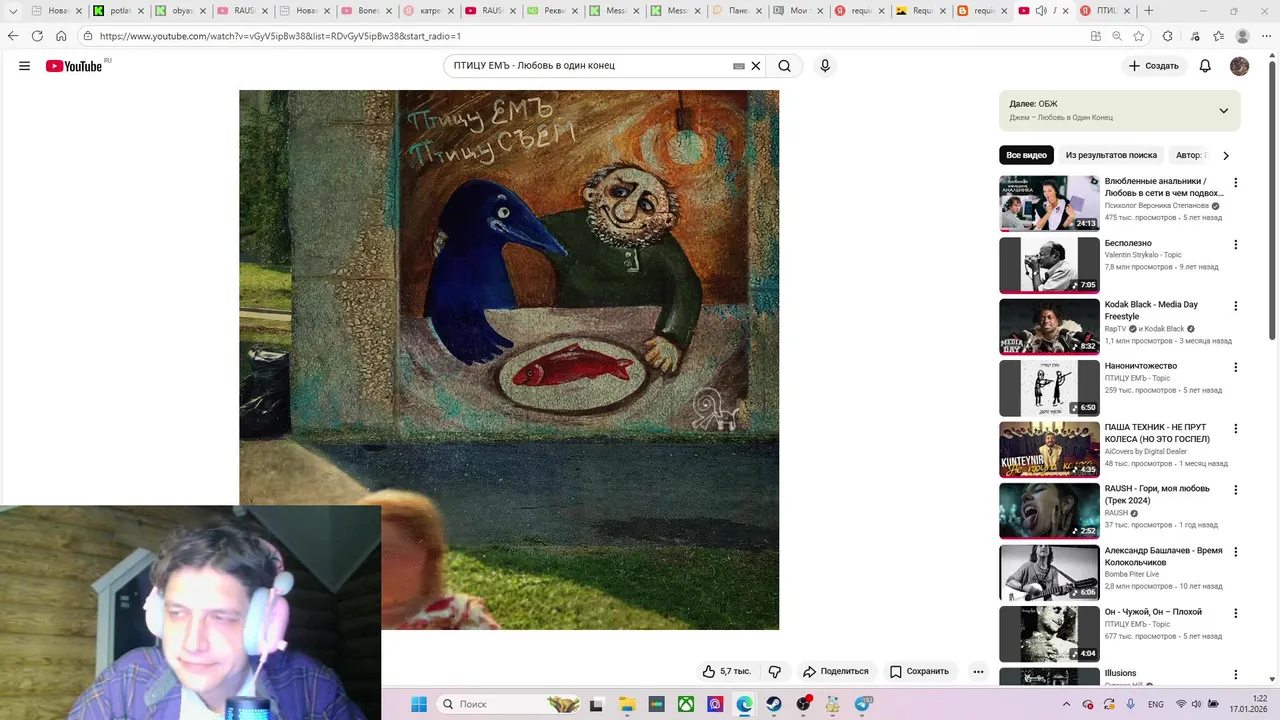1280x720 pixels.
Task: Click the browser address bar URL
Action: [280, 36]
